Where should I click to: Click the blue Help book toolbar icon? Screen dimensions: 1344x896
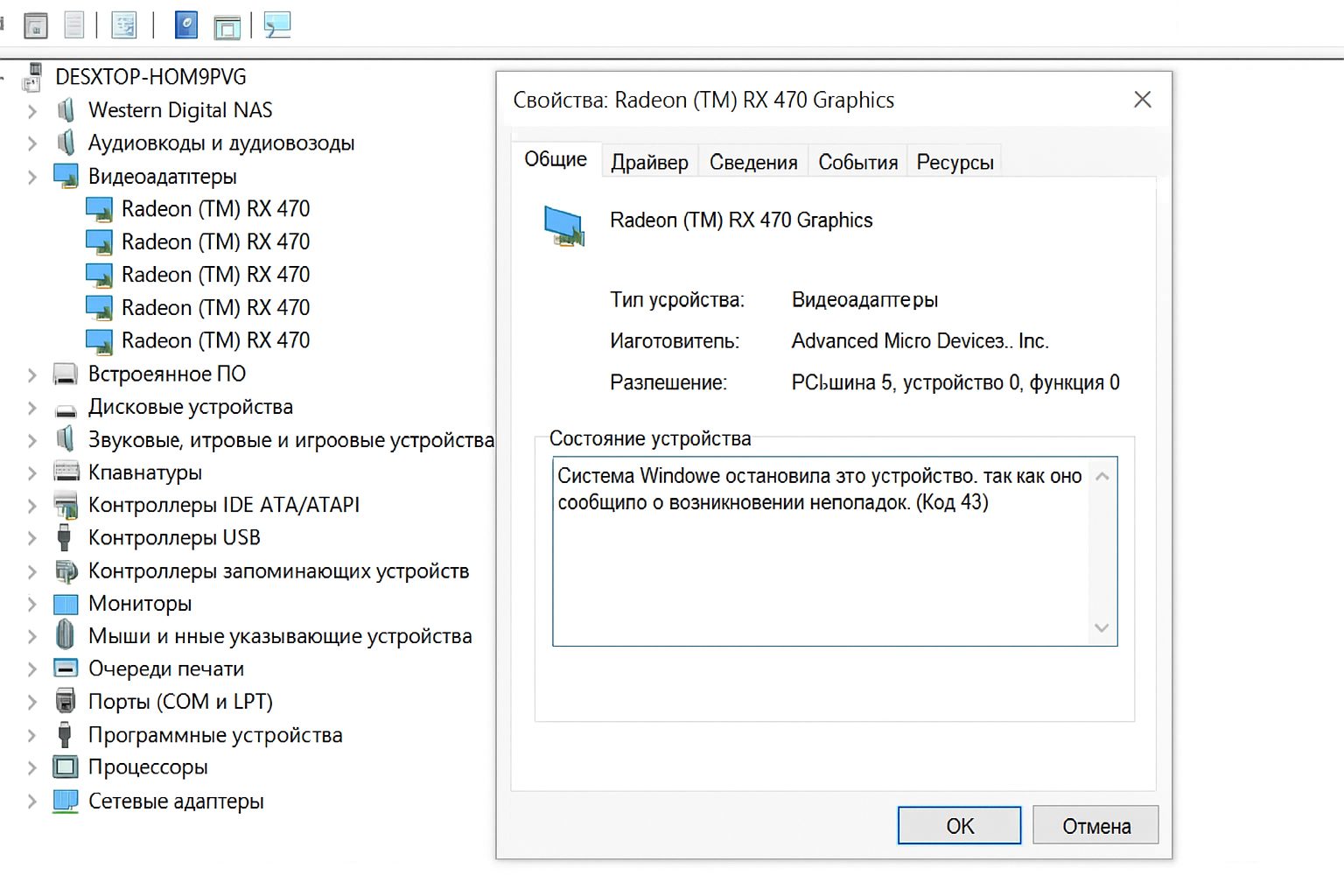[x=186, y=25]
